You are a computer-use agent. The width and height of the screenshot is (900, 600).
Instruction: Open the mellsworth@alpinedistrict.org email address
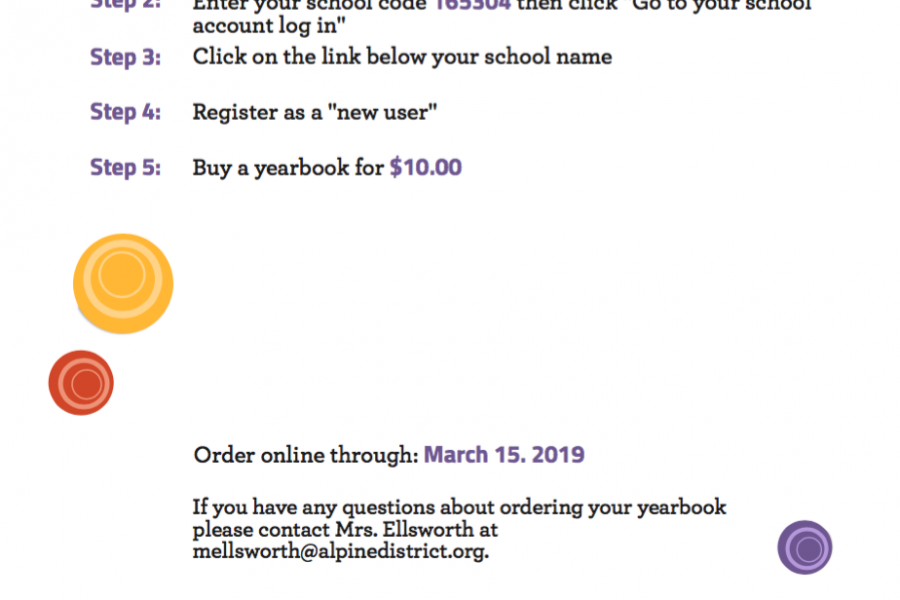[340, 551]
